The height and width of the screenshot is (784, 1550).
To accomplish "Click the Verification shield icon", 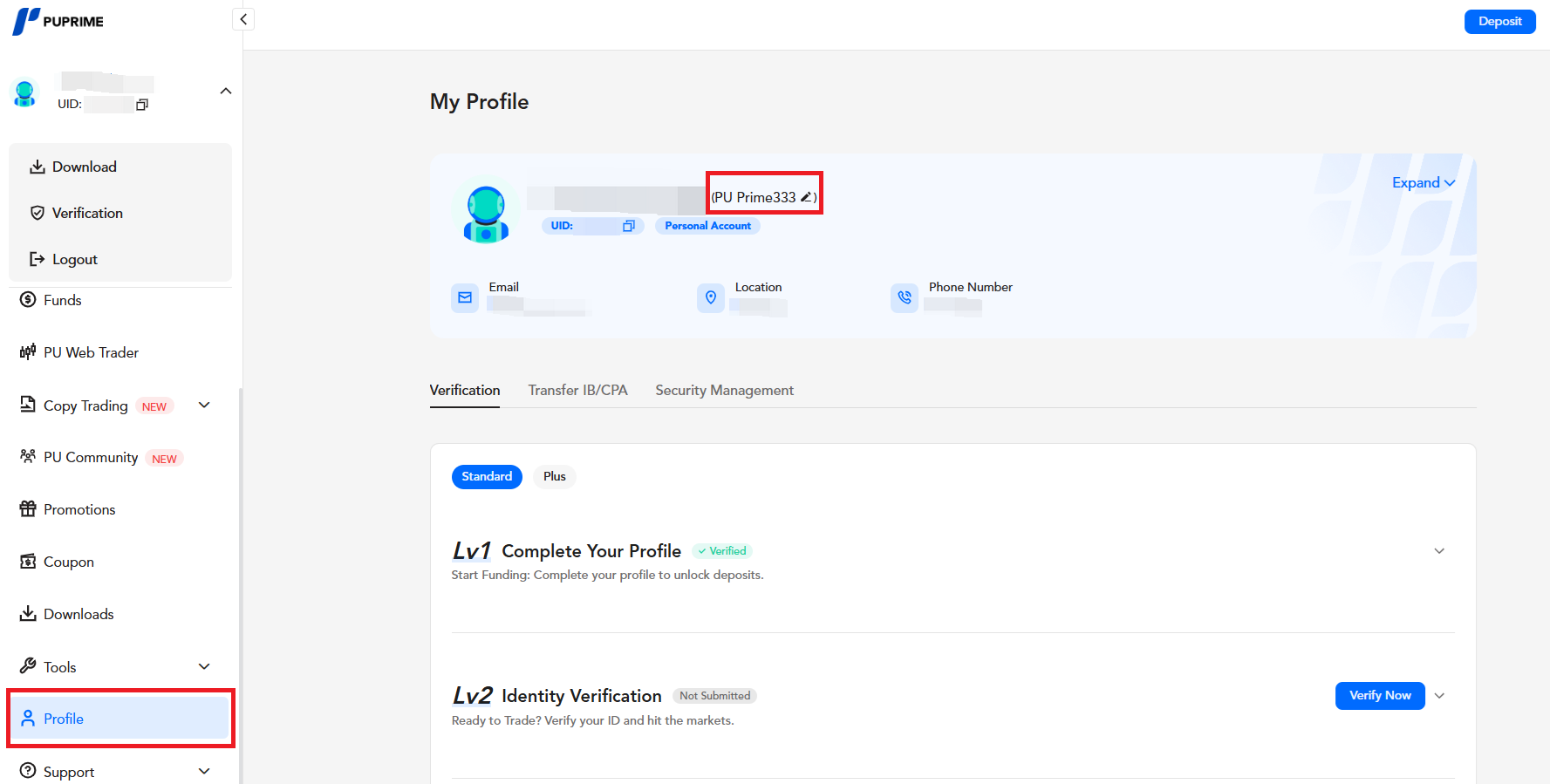I will coord(38,213).
